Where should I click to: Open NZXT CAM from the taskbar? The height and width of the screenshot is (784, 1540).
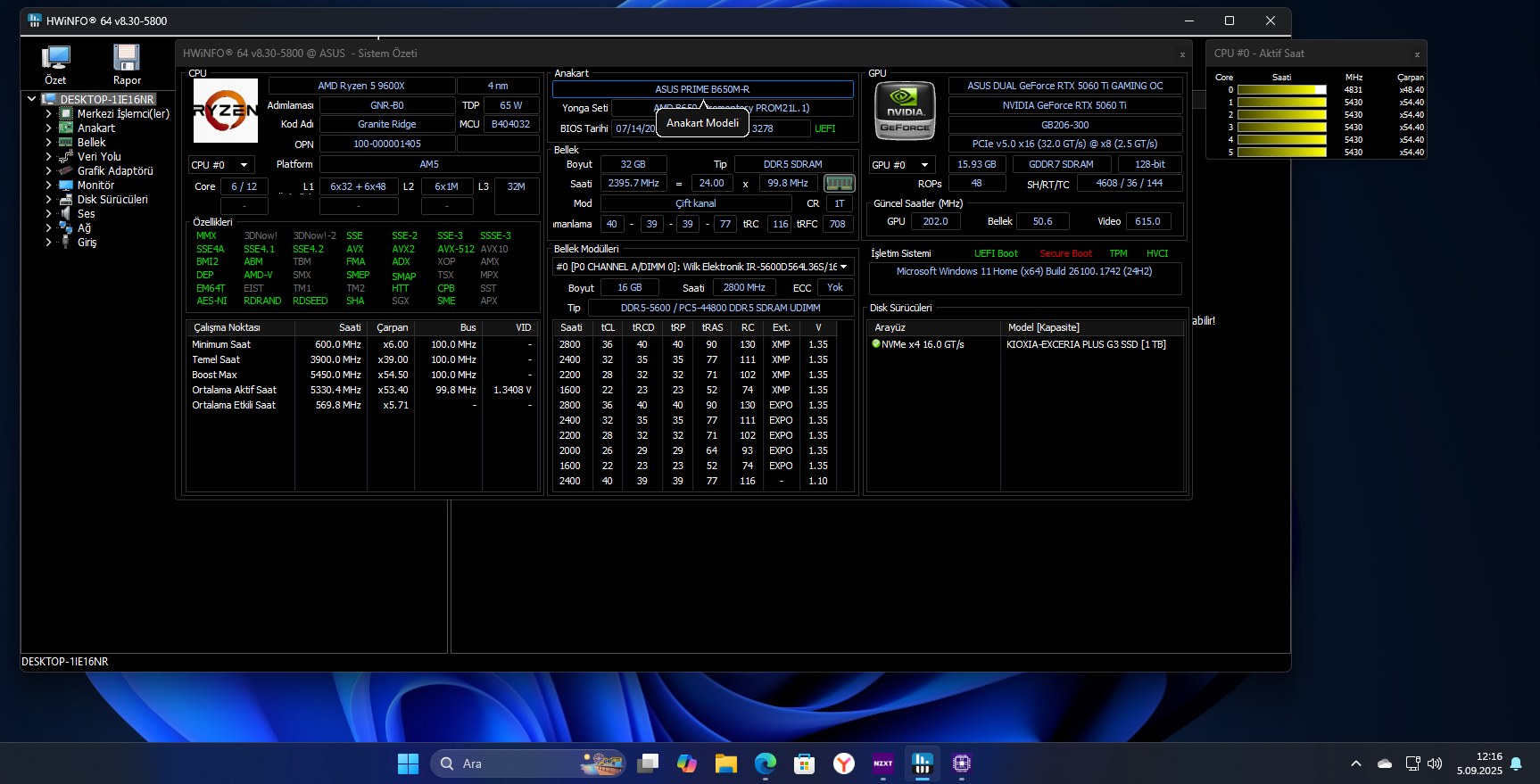(883, 763)
